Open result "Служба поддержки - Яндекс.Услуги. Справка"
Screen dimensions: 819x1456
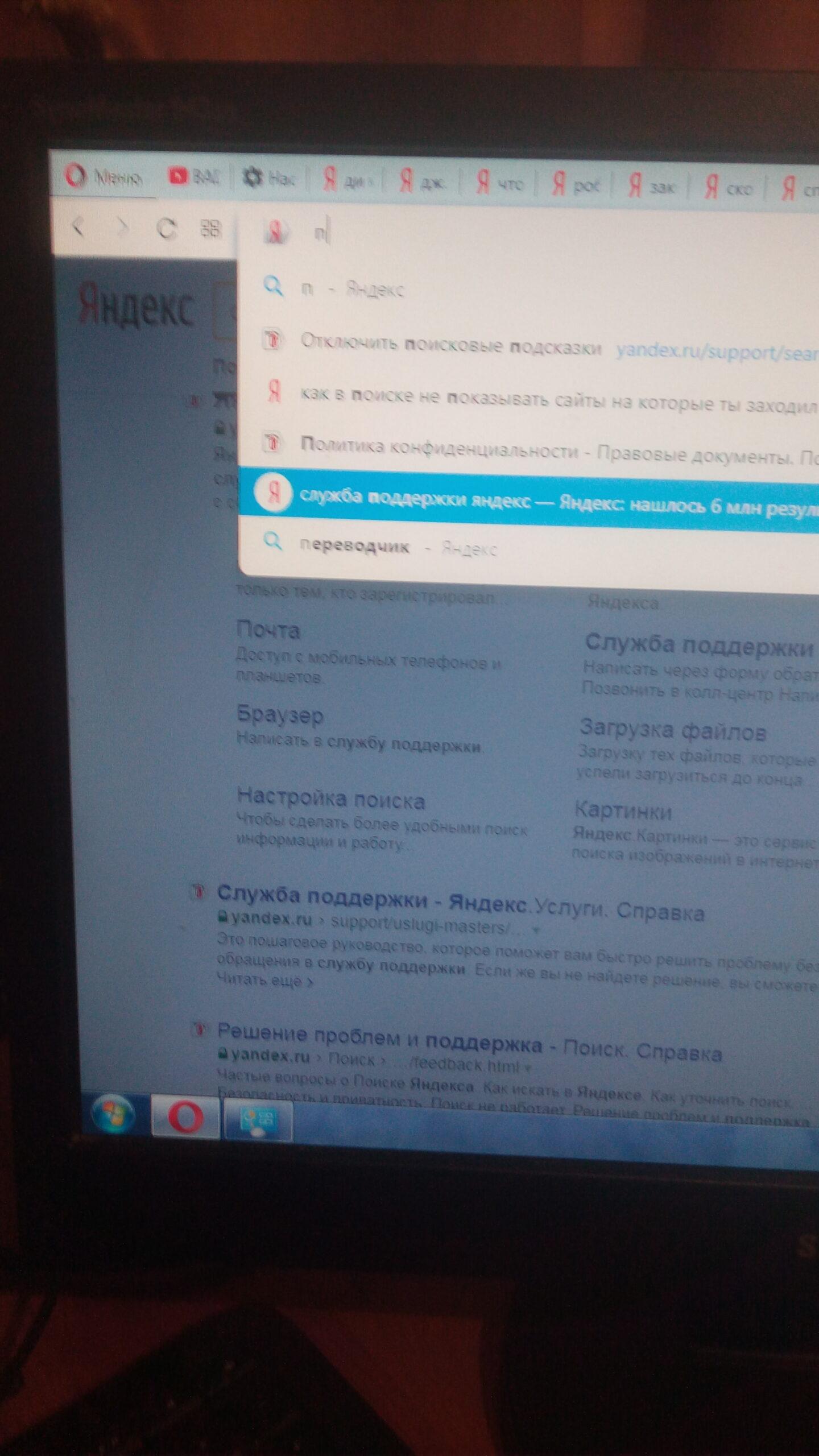point(461,903)
